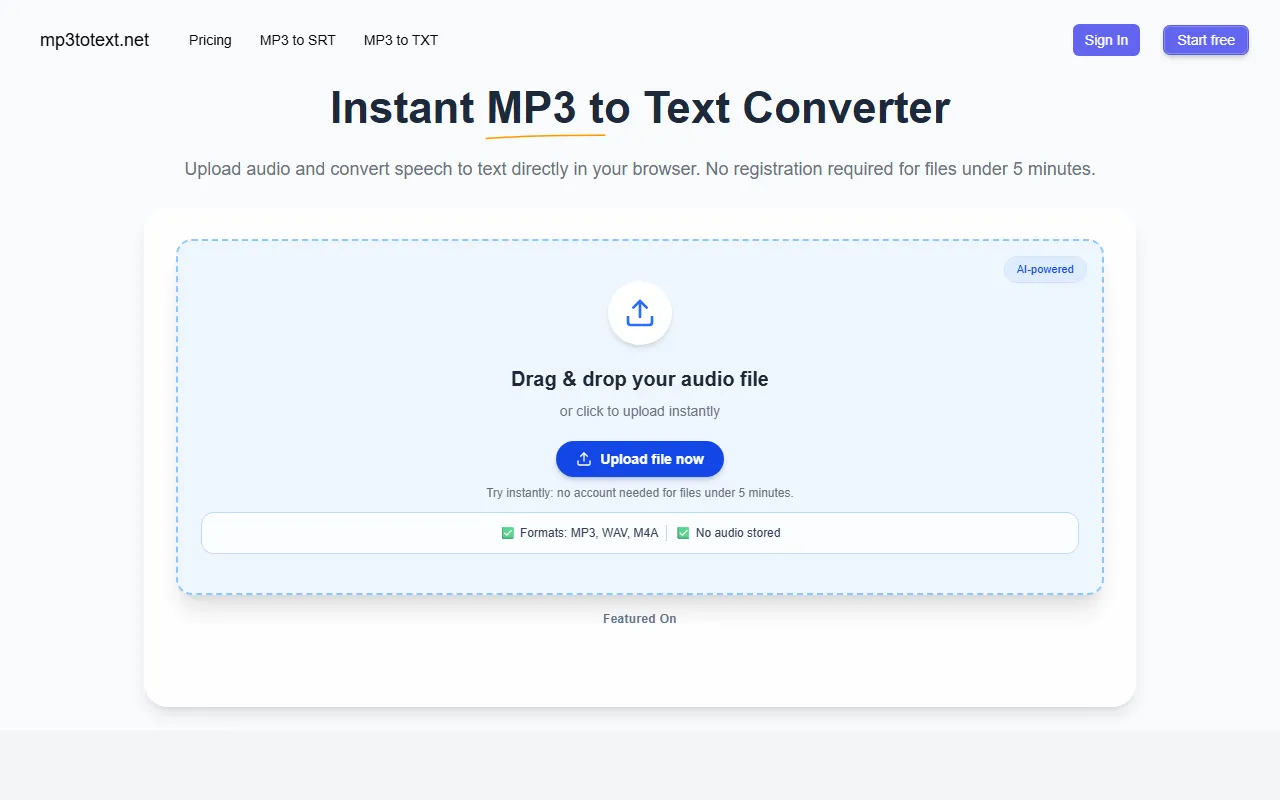The image size is (1280, 800).
Task: Navigate to MP3 to TXT page
Action: click(x=400, y=40)
